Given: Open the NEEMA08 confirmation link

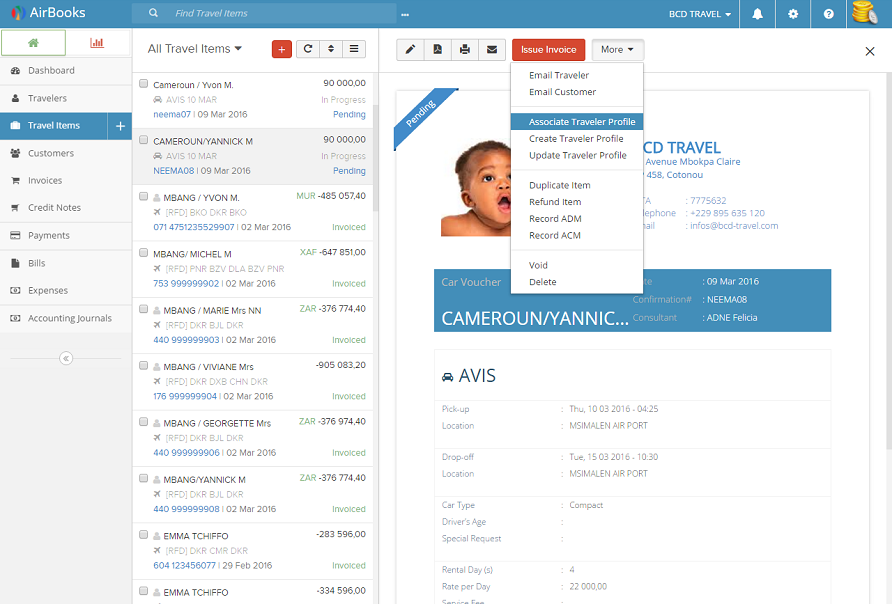Looking at the screenshot, I should pyautogui.click(x=174, y=171).
